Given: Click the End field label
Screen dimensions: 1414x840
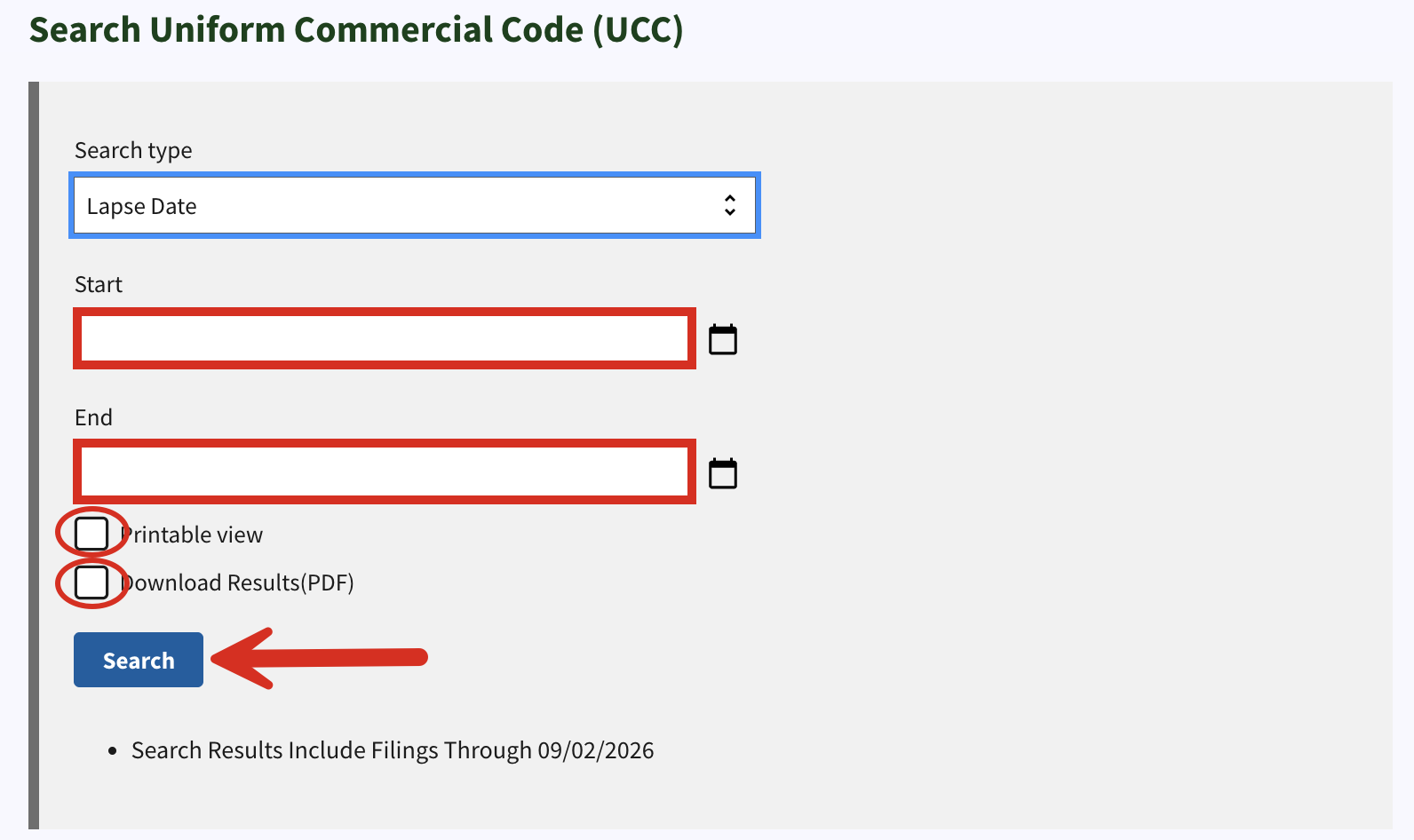Looking at the screenshot, I should [93, 417].
